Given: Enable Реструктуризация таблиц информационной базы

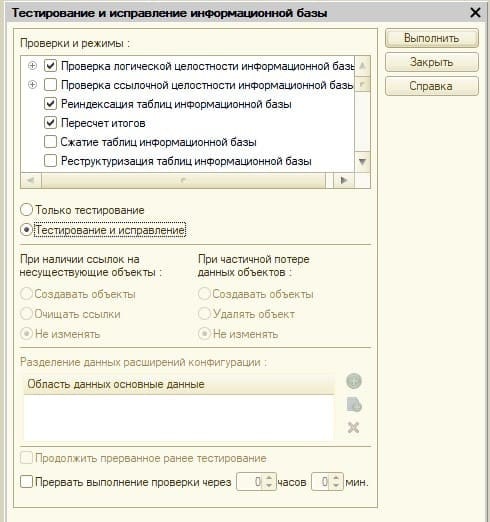Looking at the screenshot, I should pyautogui.click(x=50, y=161).
